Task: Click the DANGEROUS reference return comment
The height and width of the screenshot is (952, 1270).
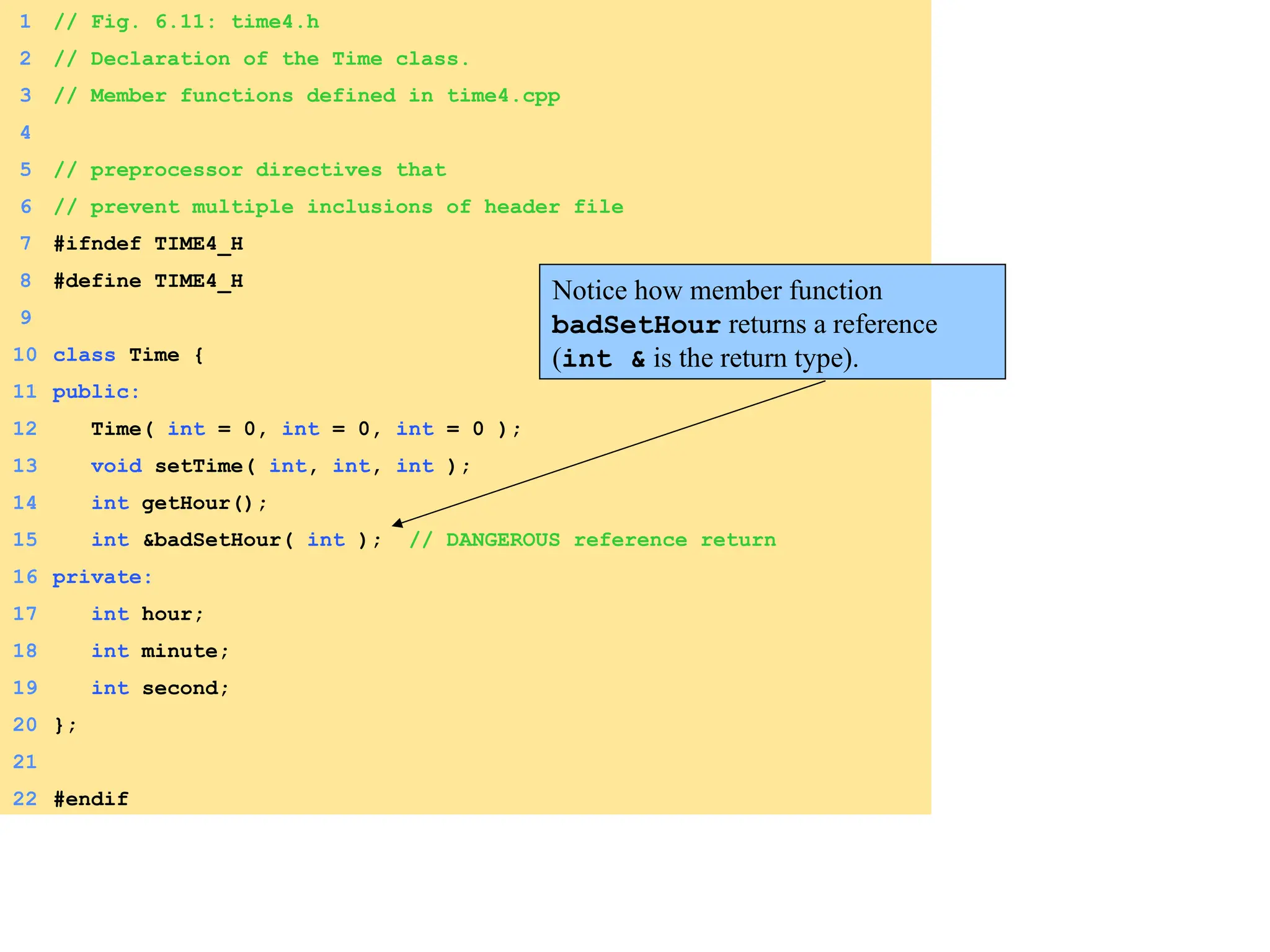Action: coord(592,540)
